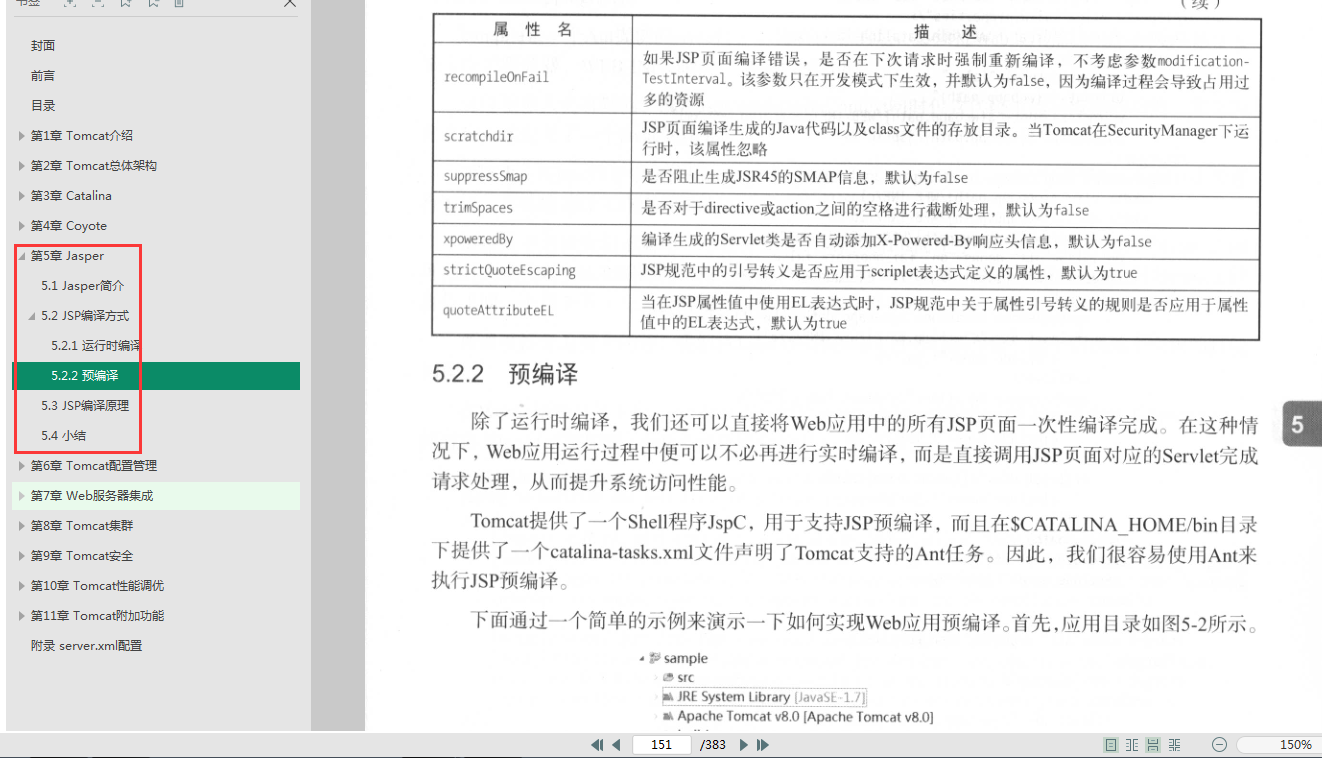The height and width of the screenshot is (758, 1322).
Task: Collapse the 5.2 JSP编译方式 arrow
Action: [x=33, y=316]
